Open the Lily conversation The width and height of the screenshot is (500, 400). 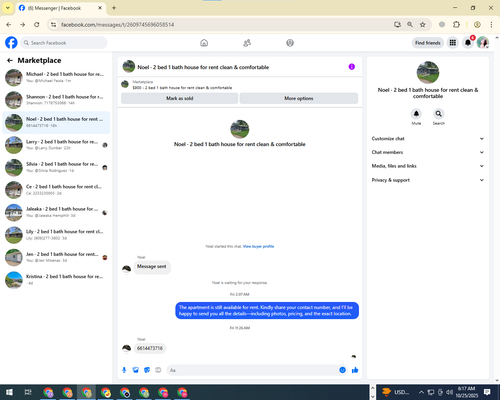[56, 235]
